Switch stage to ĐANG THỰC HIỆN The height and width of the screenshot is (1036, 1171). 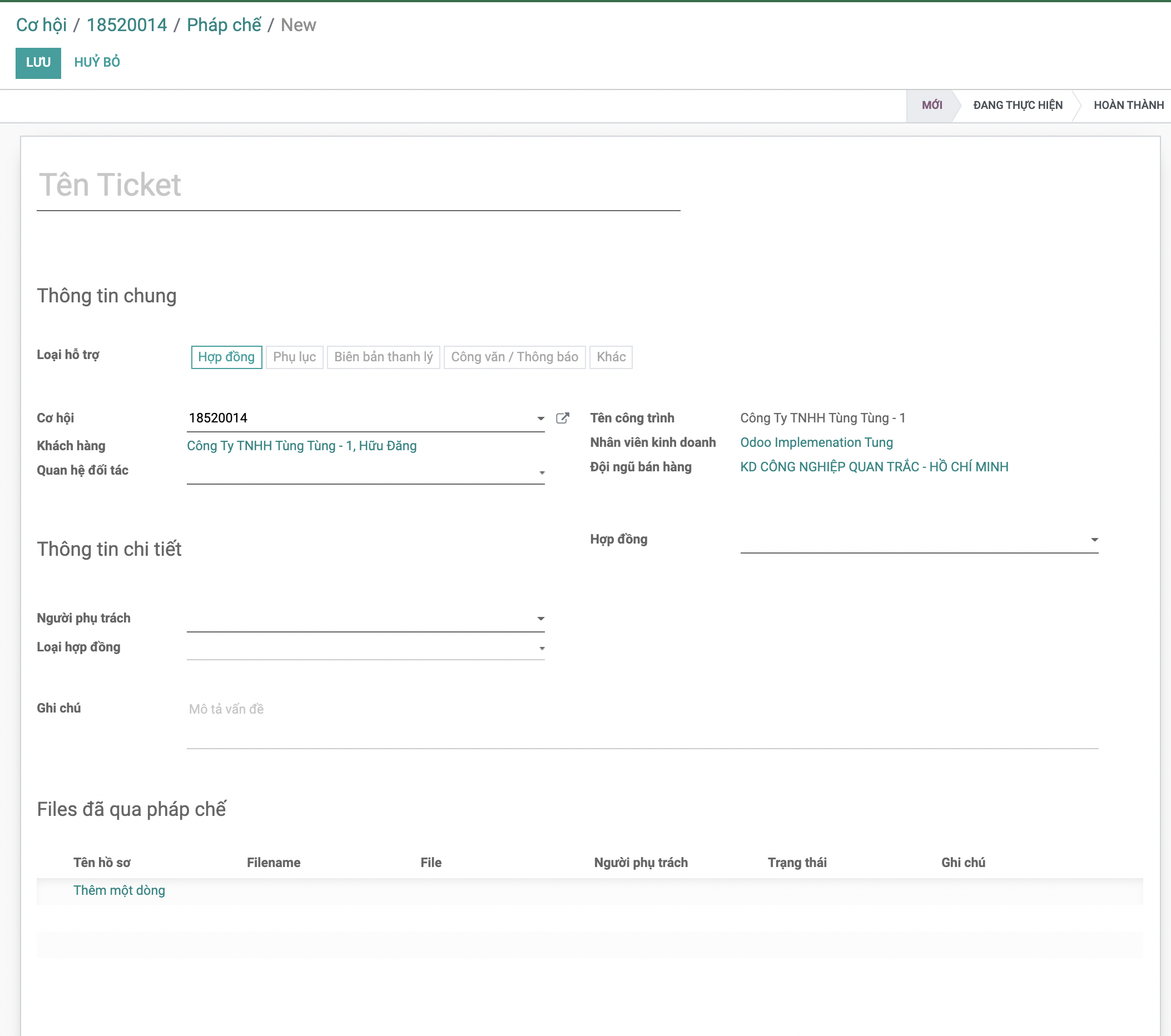pyautogui.click(x=1018, y=105)
